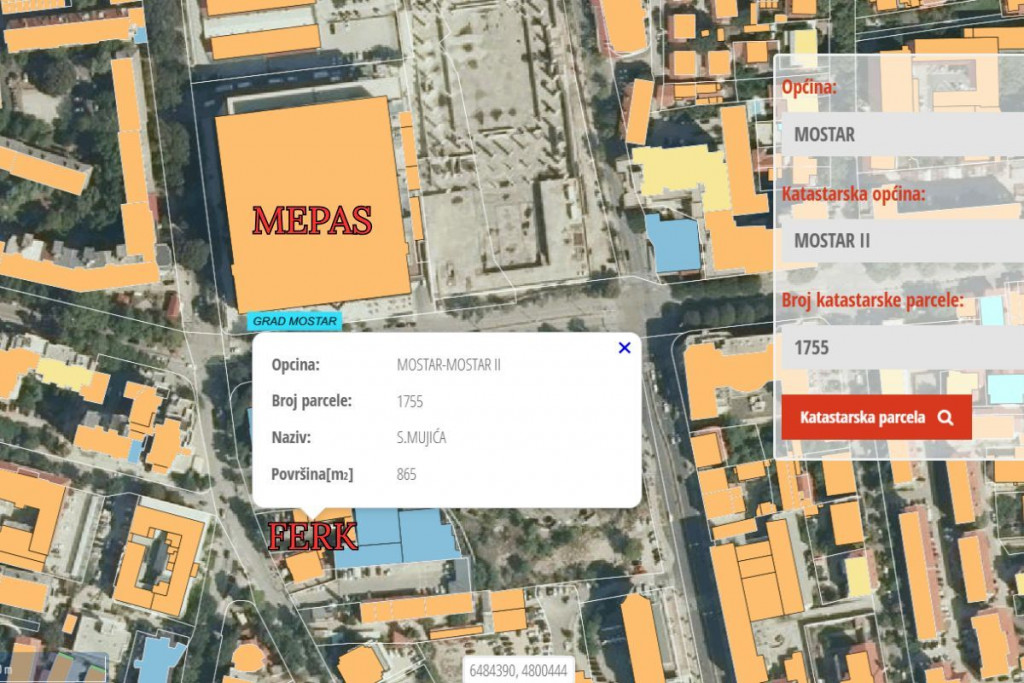Click the area value 865 in popup
Image resolution: width=1024 pixels, height=683 pixels.
tap(406, 474)
